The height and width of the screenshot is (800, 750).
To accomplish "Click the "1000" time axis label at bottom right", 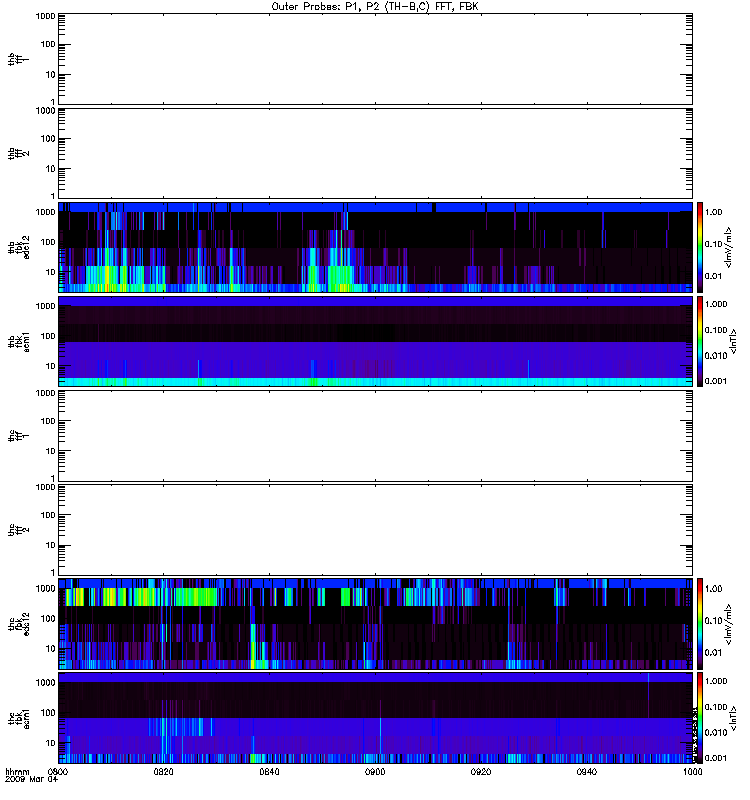I will pos(692,772).
